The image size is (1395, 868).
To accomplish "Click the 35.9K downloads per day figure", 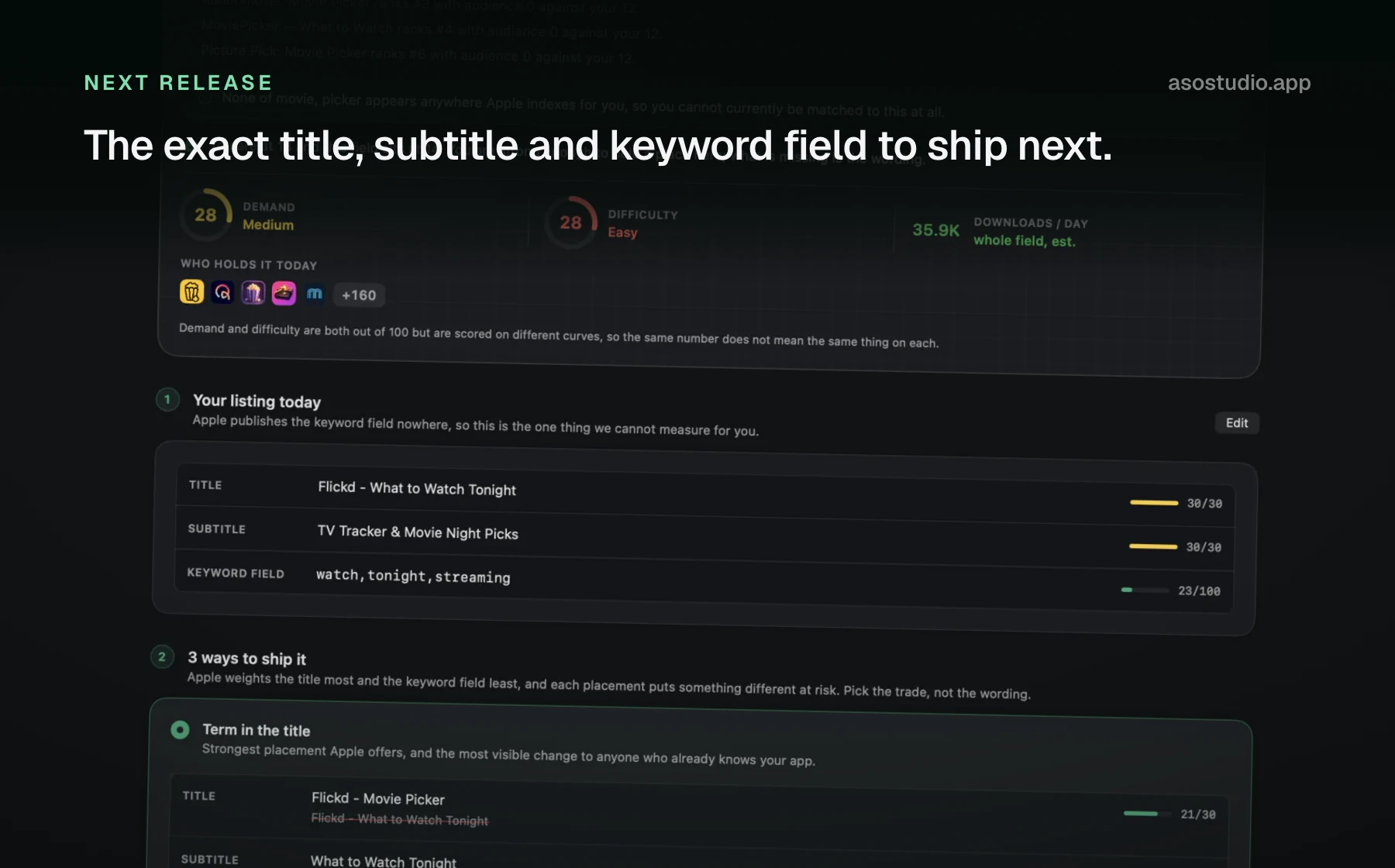I will click(x=935, y=230).
